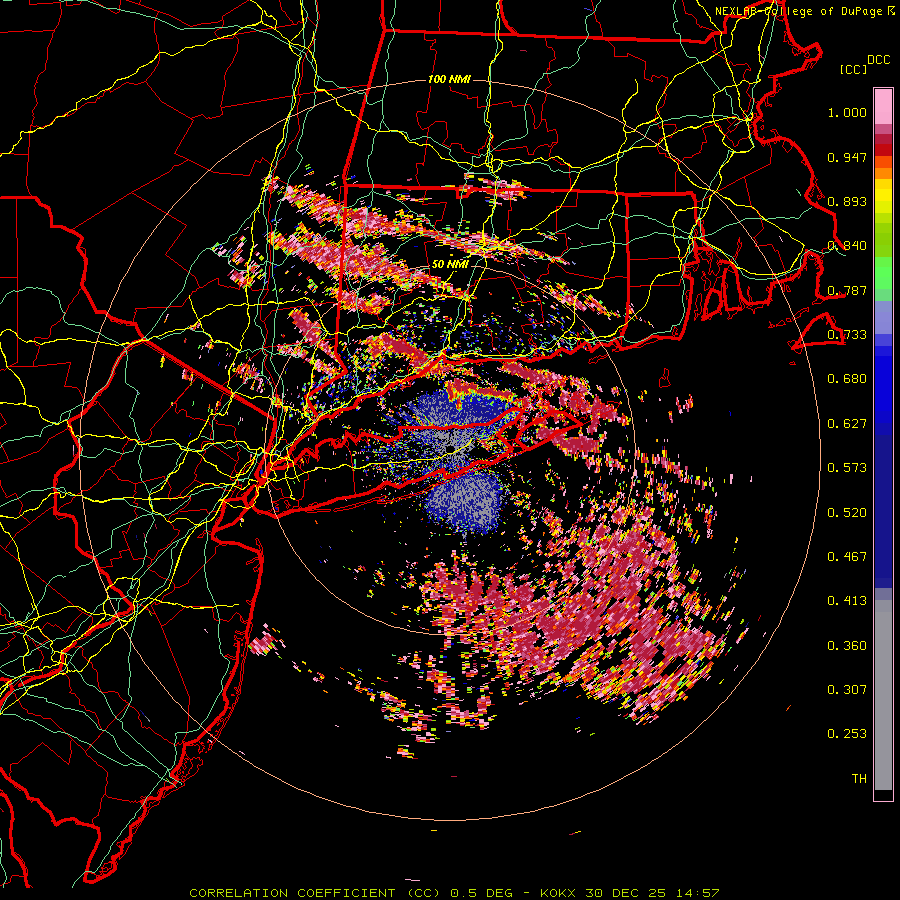Click the 100 NMI range ring label
This screenshot has width=900, height=900.
[449, 79]
